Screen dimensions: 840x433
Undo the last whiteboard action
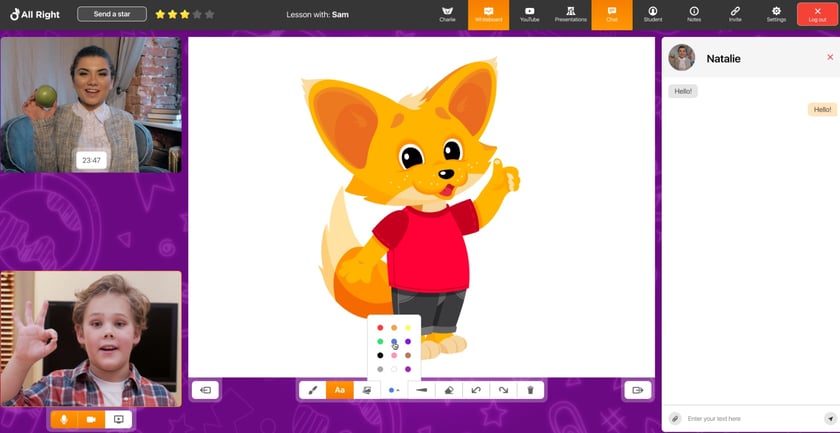(476, 390)
